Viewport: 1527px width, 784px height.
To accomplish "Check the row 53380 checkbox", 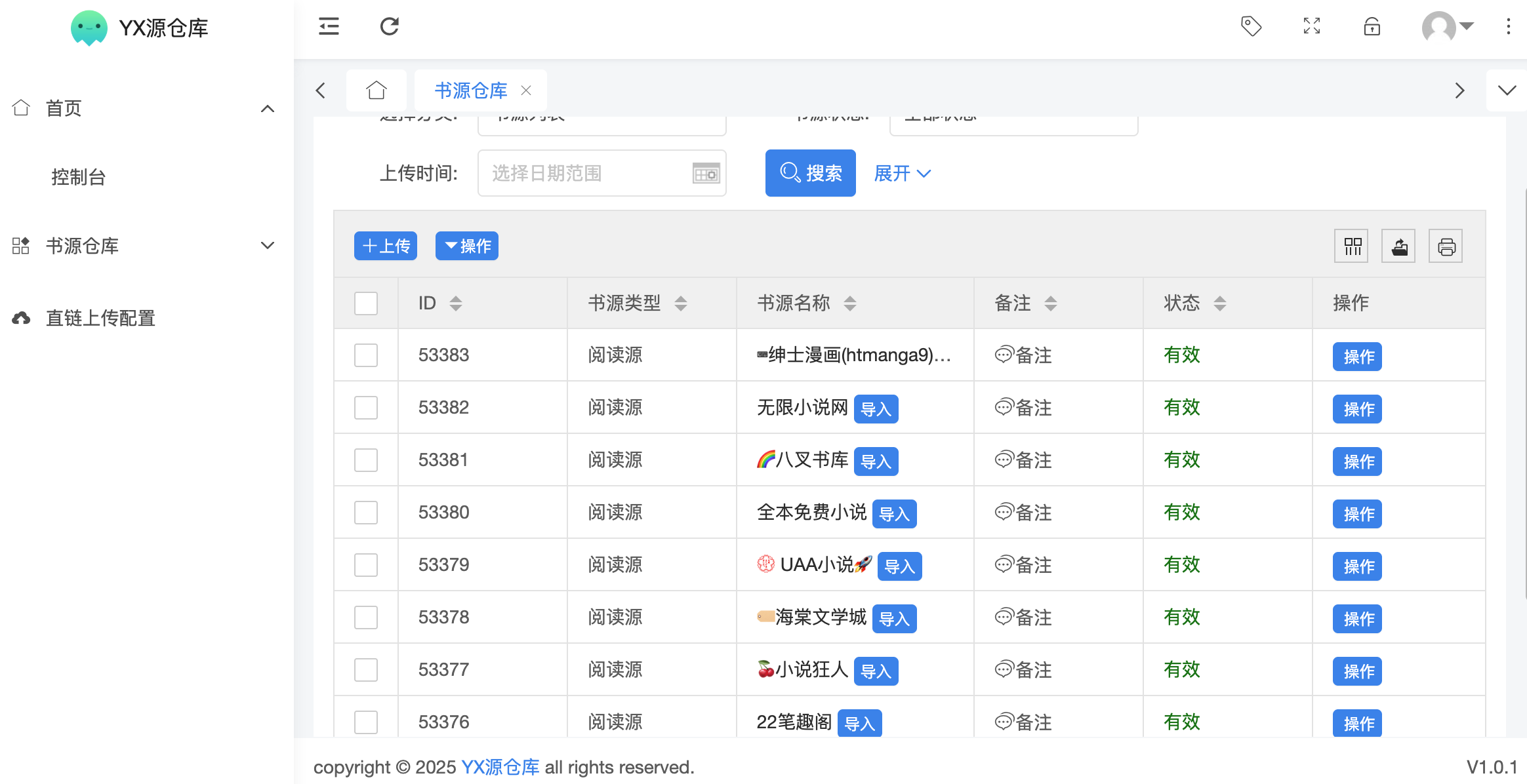I will (366, 513).
